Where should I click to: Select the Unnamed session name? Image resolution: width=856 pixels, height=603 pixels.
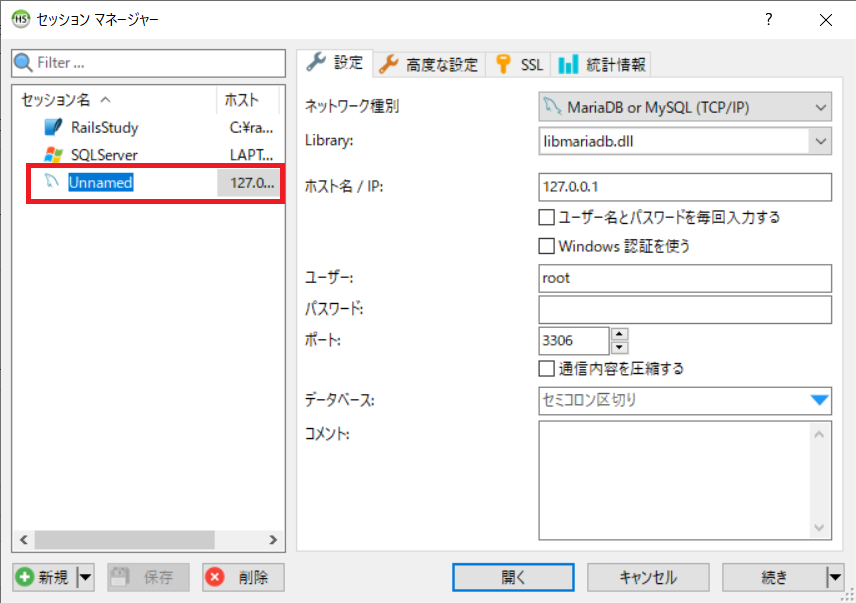(x=100, y=182)
